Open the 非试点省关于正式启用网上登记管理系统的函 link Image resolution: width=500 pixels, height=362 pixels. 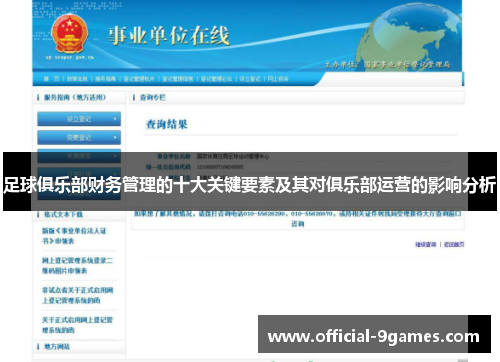click(x=77, y=295)
